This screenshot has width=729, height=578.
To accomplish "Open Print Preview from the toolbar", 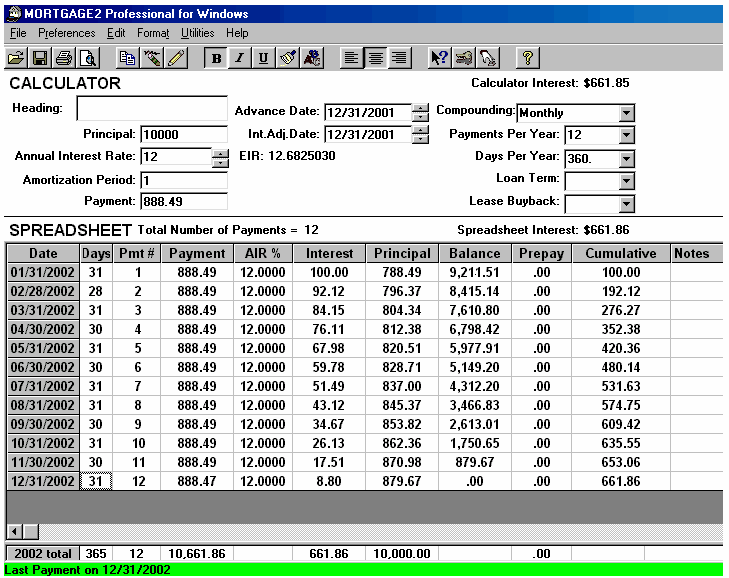I will coord(88,58).
